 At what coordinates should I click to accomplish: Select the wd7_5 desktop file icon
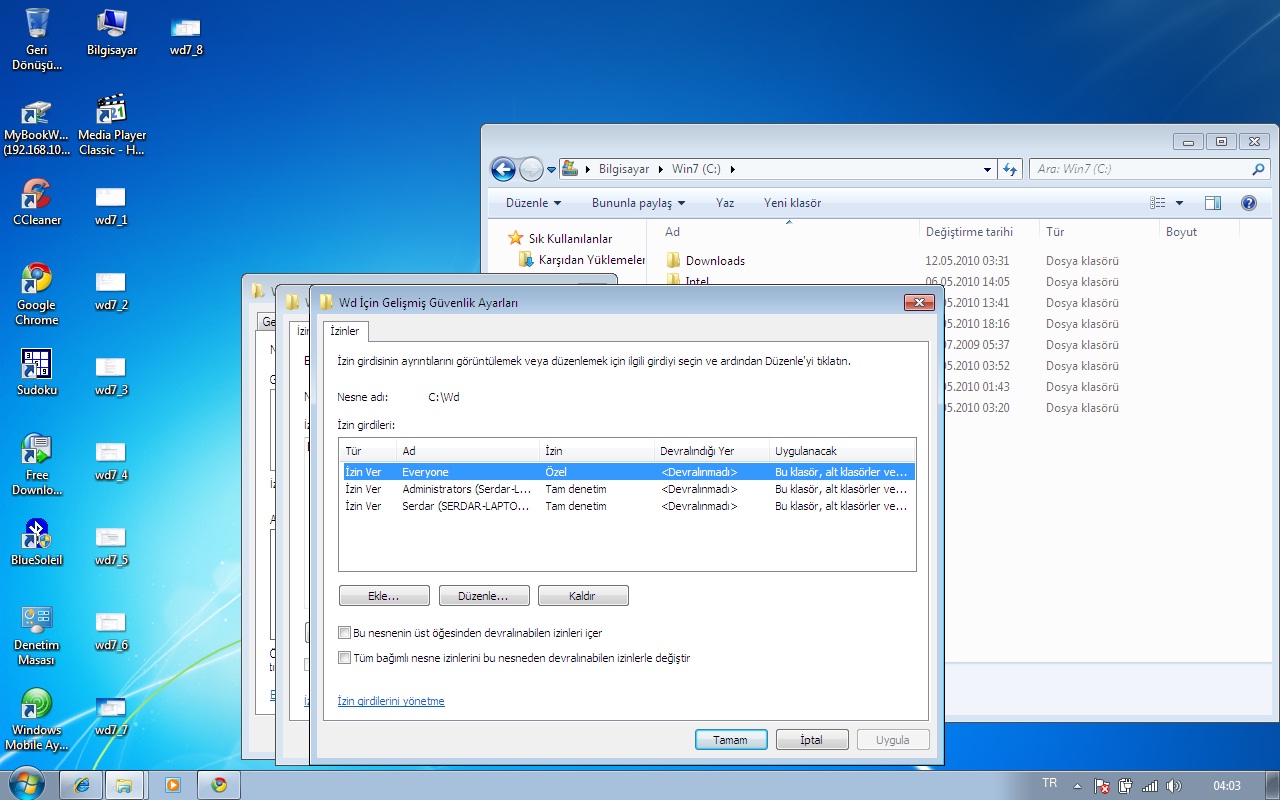pyautogui.click(x=111, y=544)
